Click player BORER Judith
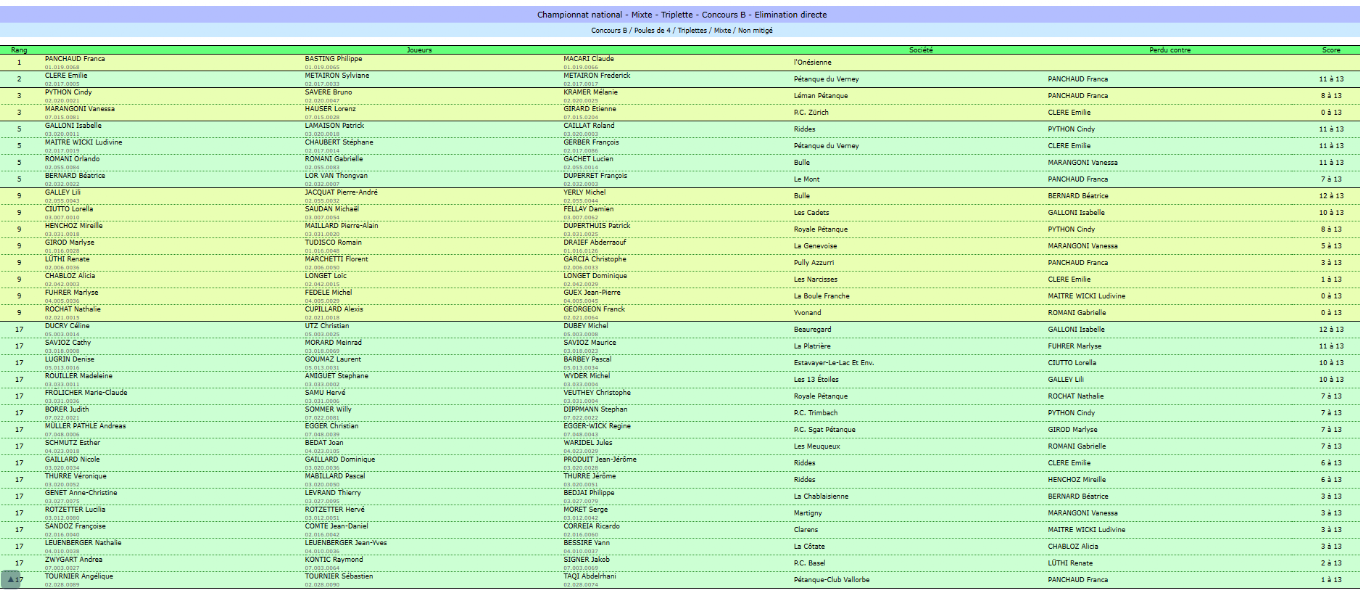This screenshot has height=590, width=1360. (67, 409)
